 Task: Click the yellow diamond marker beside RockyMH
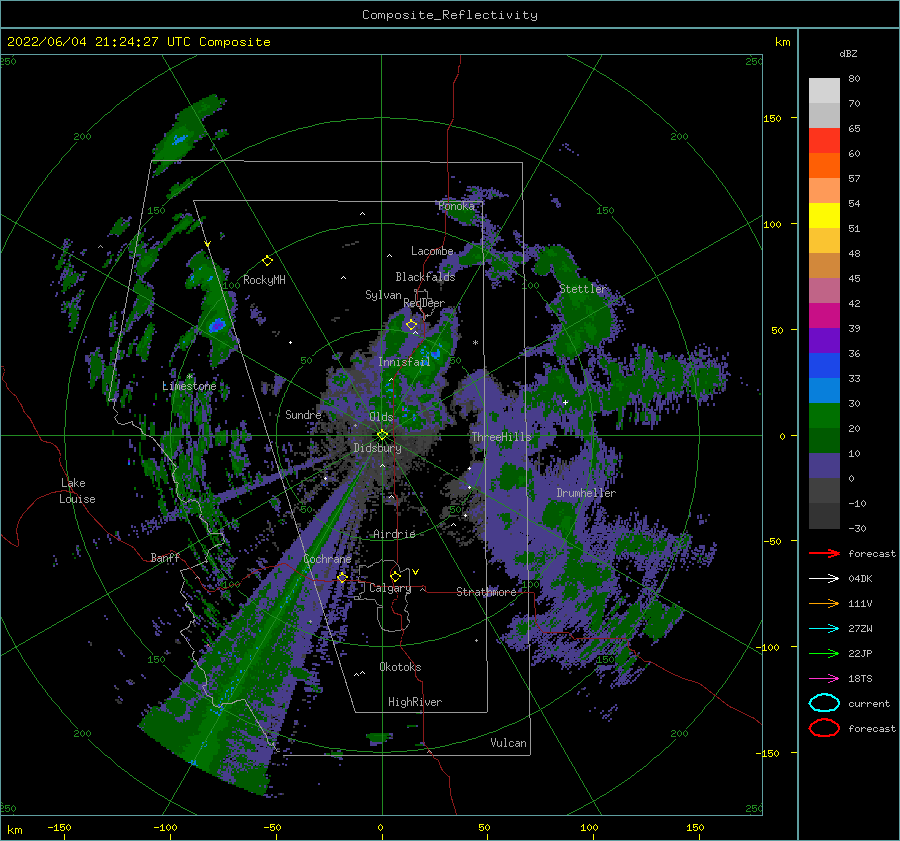pyautogui.click(x=267, y=261)
